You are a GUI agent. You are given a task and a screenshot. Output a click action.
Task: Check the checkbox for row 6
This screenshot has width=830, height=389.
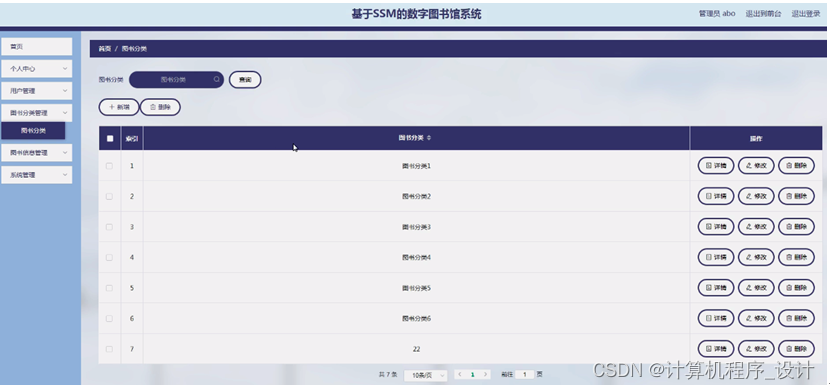[109, 318]
